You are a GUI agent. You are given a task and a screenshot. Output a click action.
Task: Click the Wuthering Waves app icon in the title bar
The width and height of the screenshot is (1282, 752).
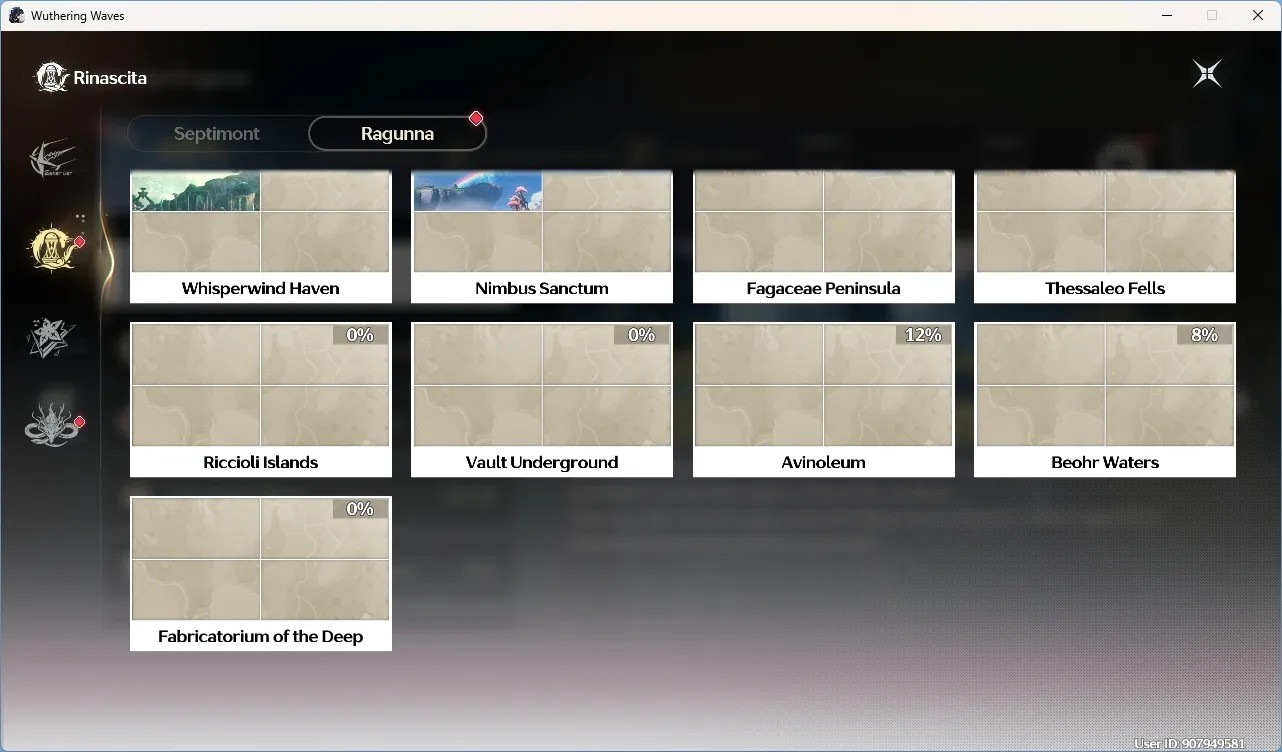pos(16,15)
